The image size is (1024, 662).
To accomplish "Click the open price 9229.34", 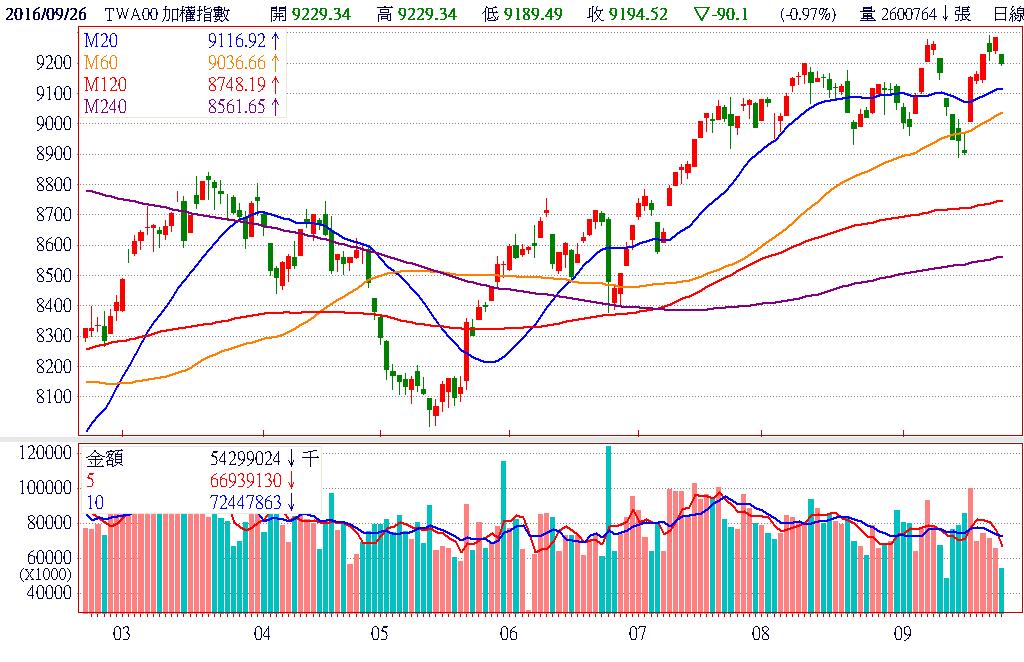I will pos(320,14).
